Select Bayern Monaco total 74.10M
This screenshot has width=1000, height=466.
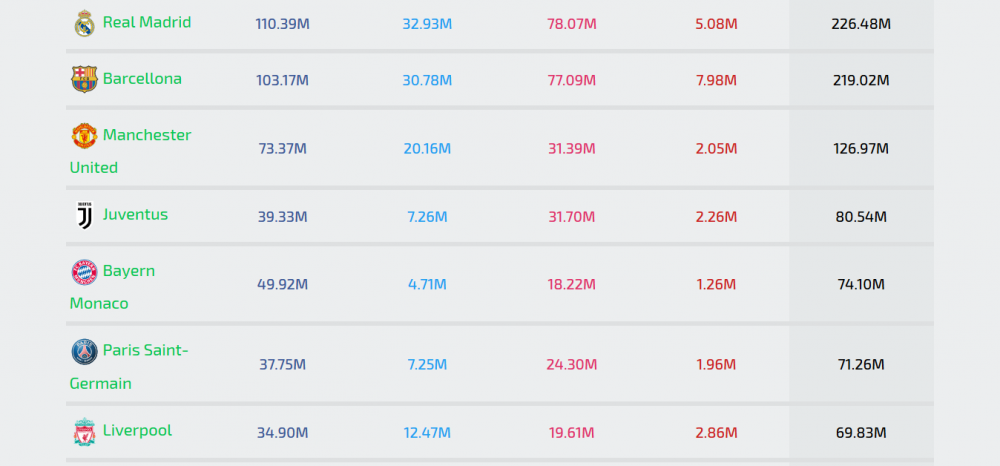click(861, 284)
